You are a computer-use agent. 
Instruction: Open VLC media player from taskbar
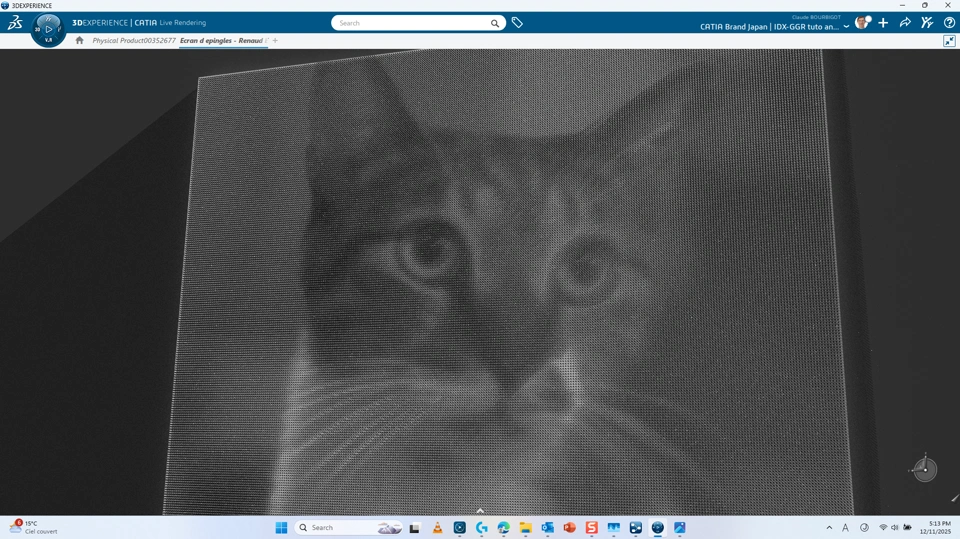click(x=437, y=528)
